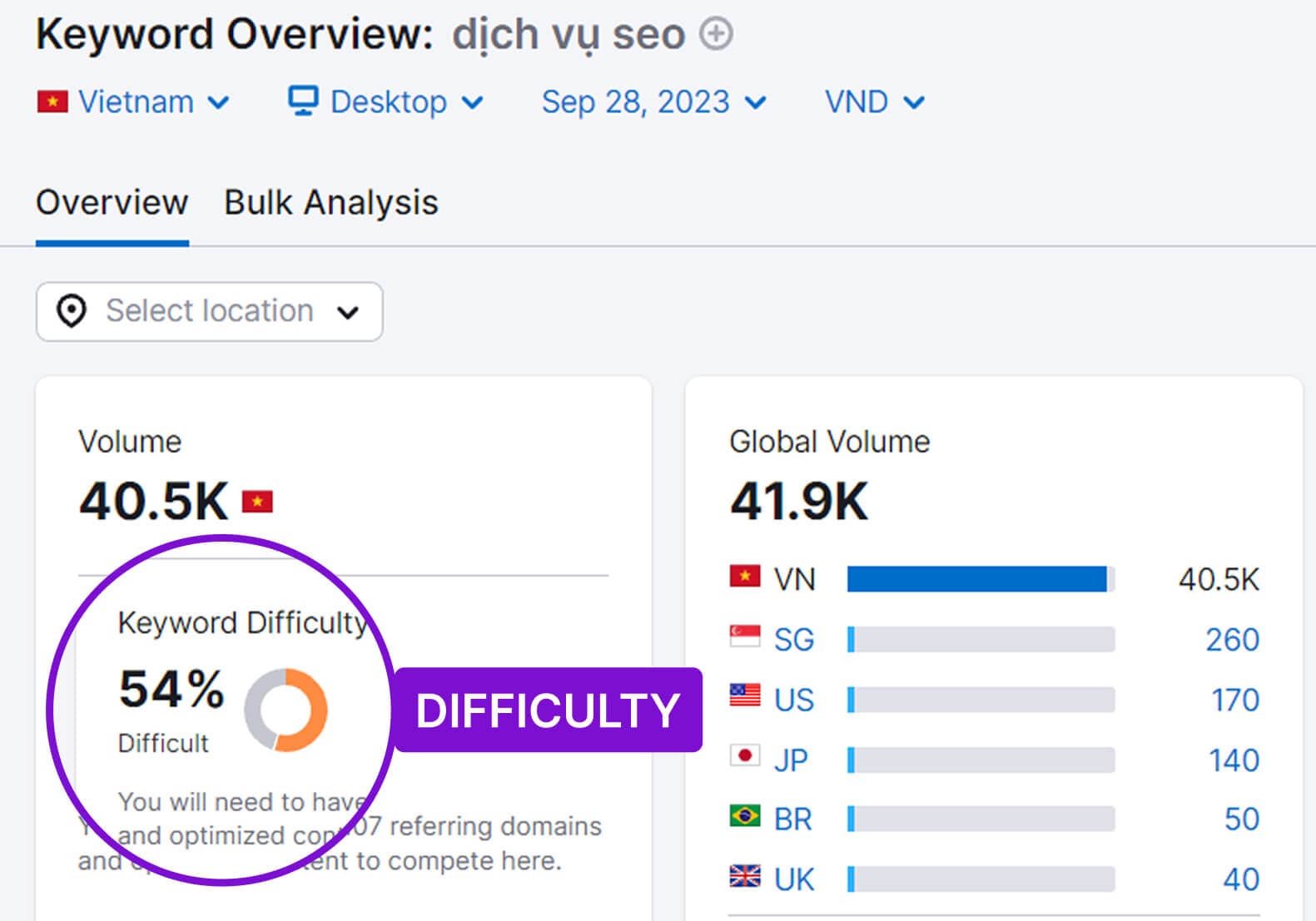Click the Vietnam flag icon in filters
The image size is (1316, 921).
52,102
